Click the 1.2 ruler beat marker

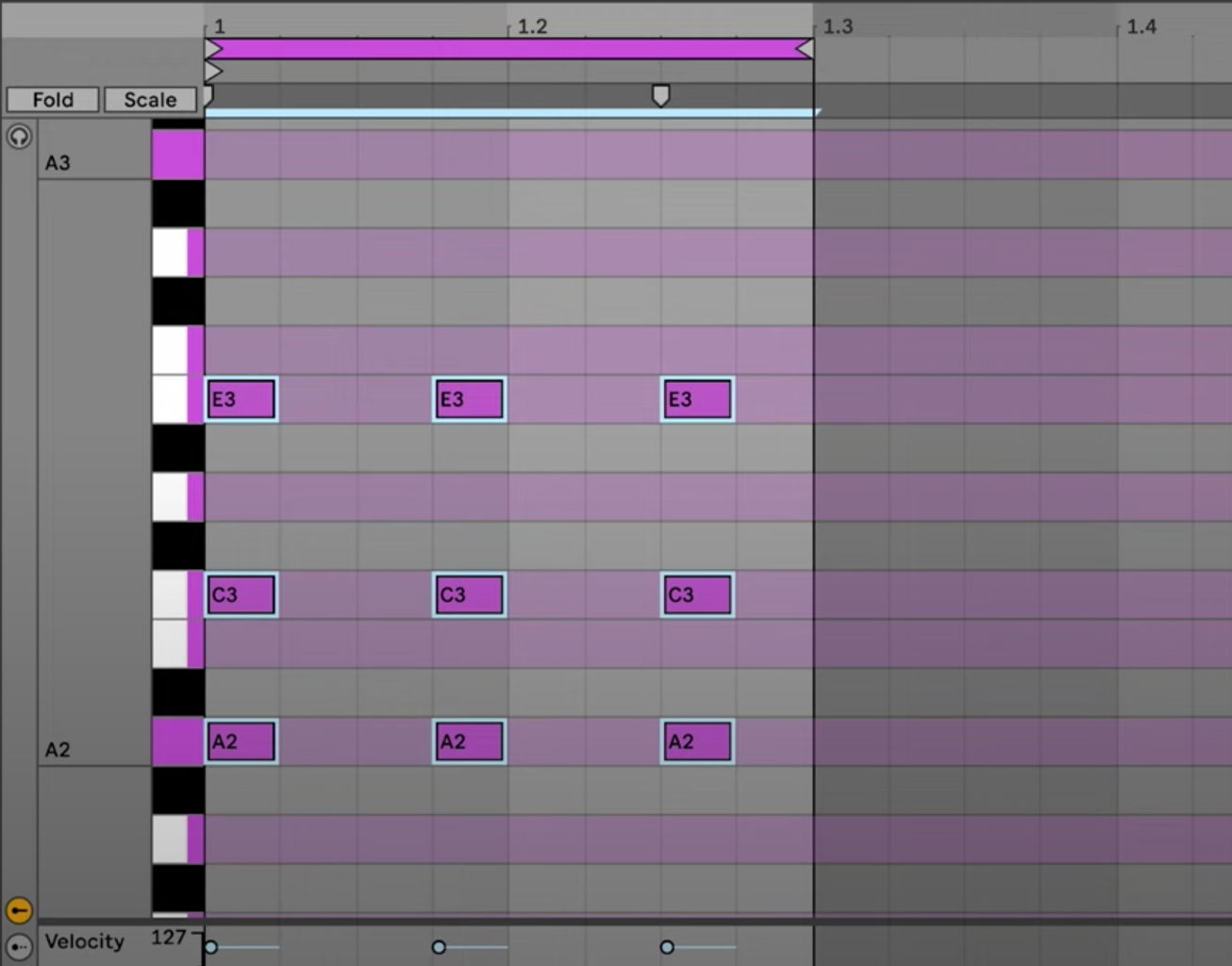click(x=532, y=26)
